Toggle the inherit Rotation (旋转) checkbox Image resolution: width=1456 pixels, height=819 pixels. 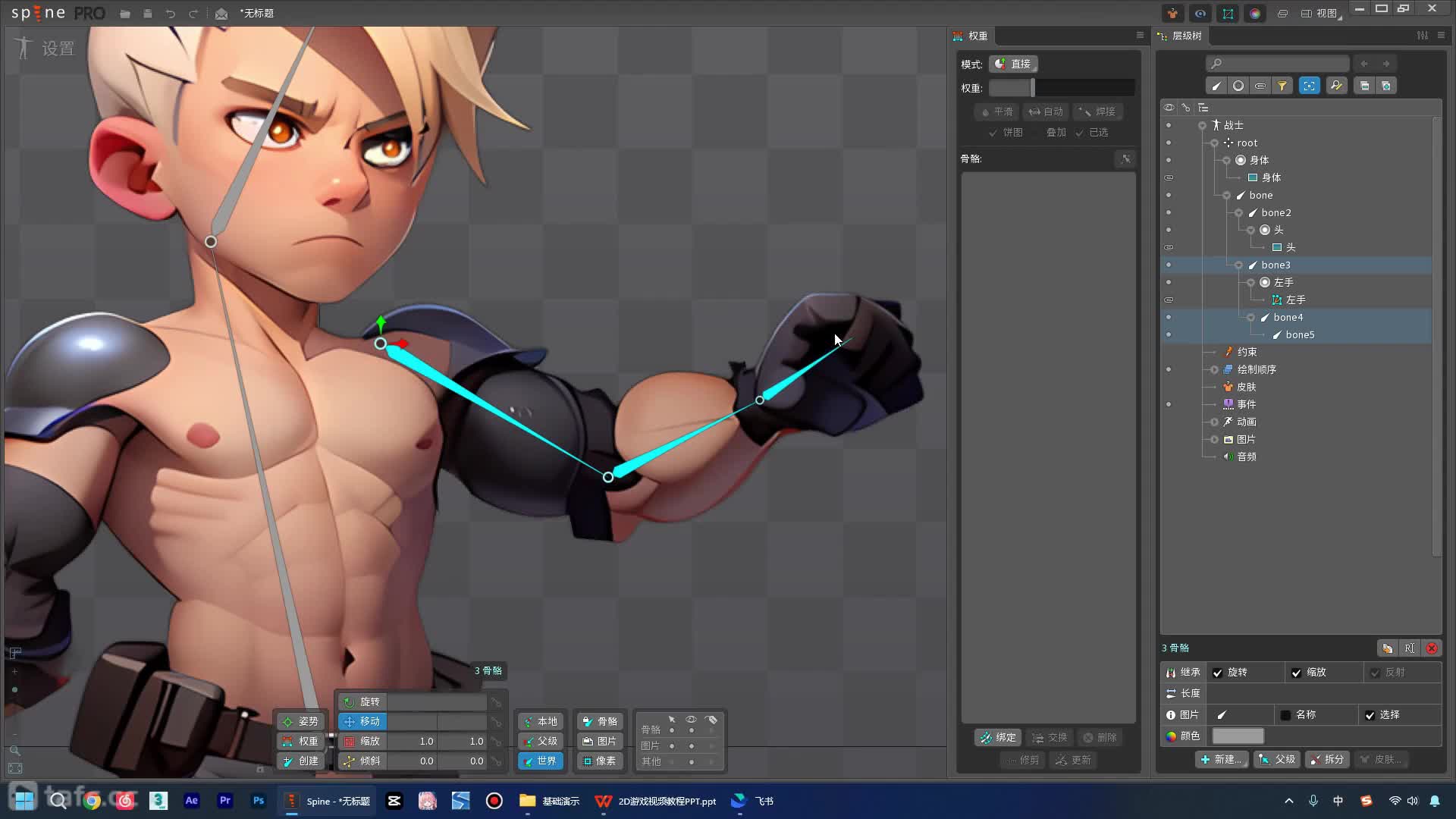(x=1218, y=673)
